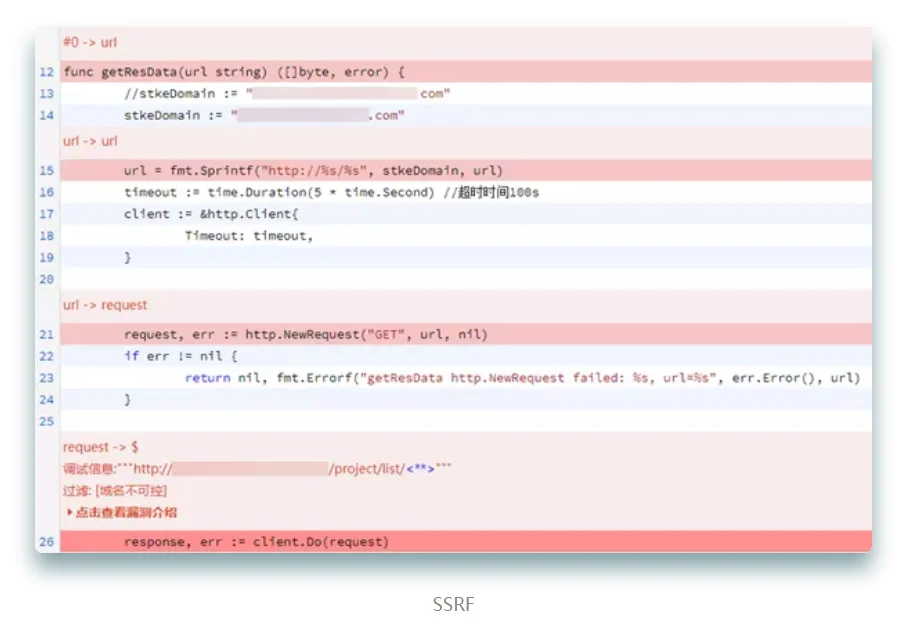Viewport: 911px width, 627px height.
Task: Click the 调试信息 debug URL text
Action: click(257, 469)
